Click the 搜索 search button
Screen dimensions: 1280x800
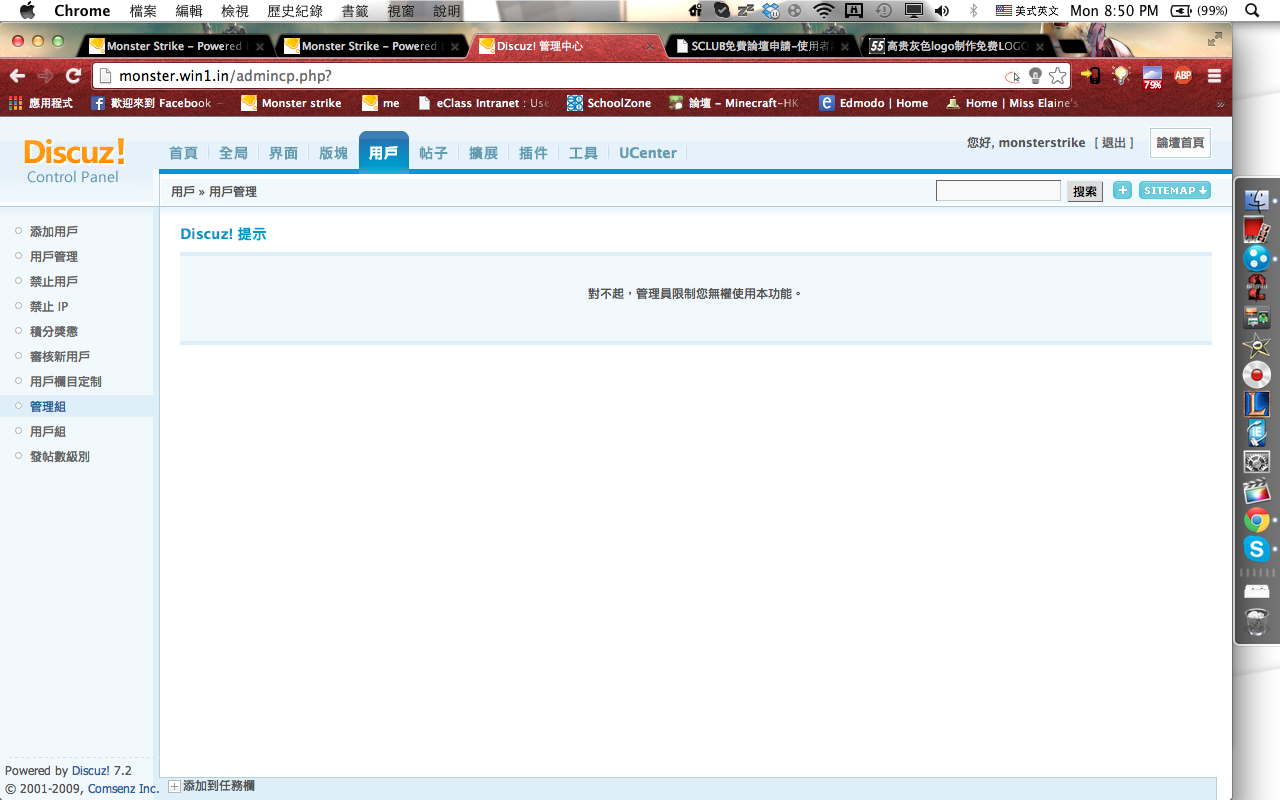1085,191
